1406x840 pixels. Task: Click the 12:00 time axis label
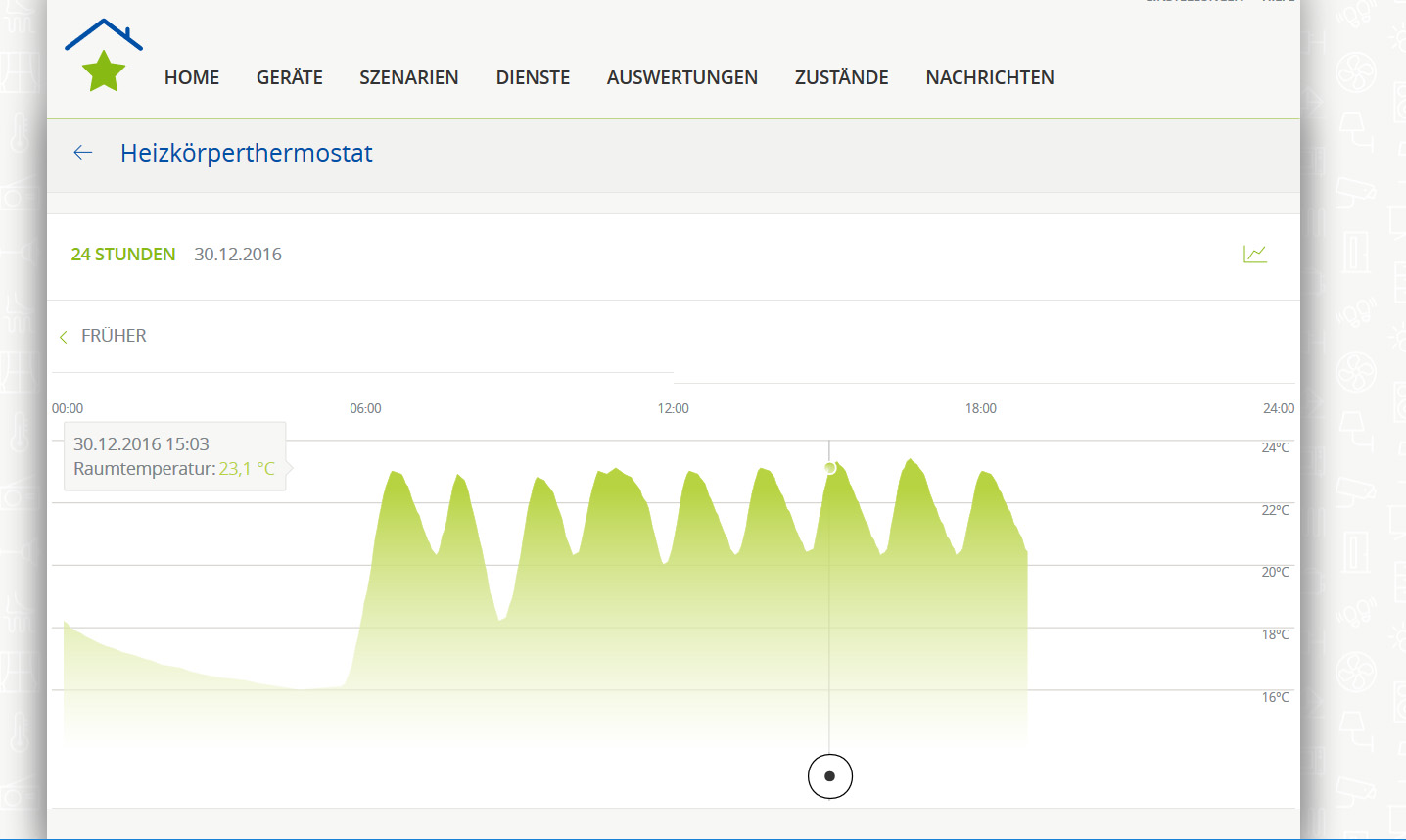tap(673, 408)
